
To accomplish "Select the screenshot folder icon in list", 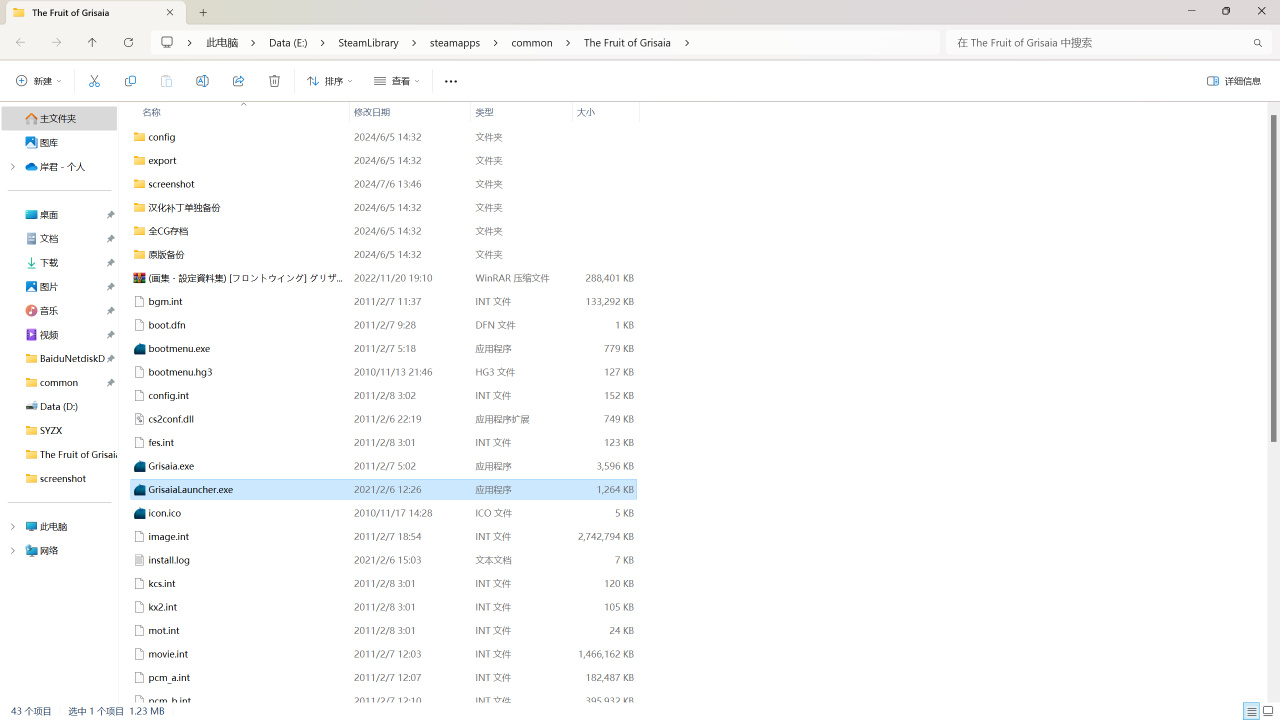I will pyautogui.click(x=140, y=184).
